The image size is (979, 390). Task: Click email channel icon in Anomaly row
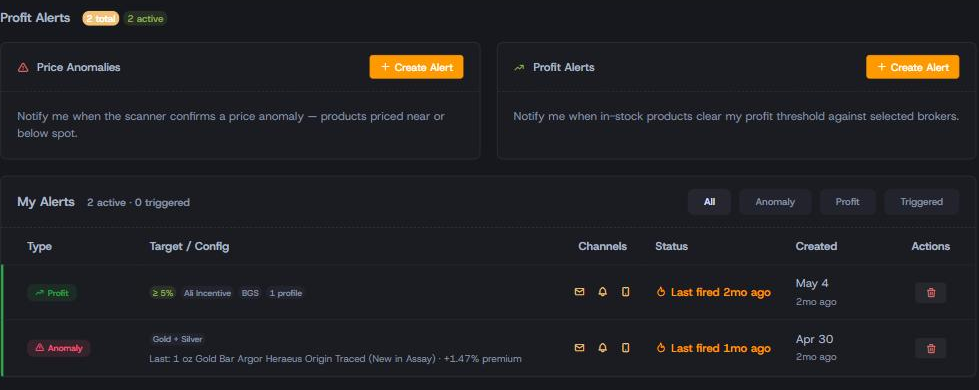tap(579, 348)
